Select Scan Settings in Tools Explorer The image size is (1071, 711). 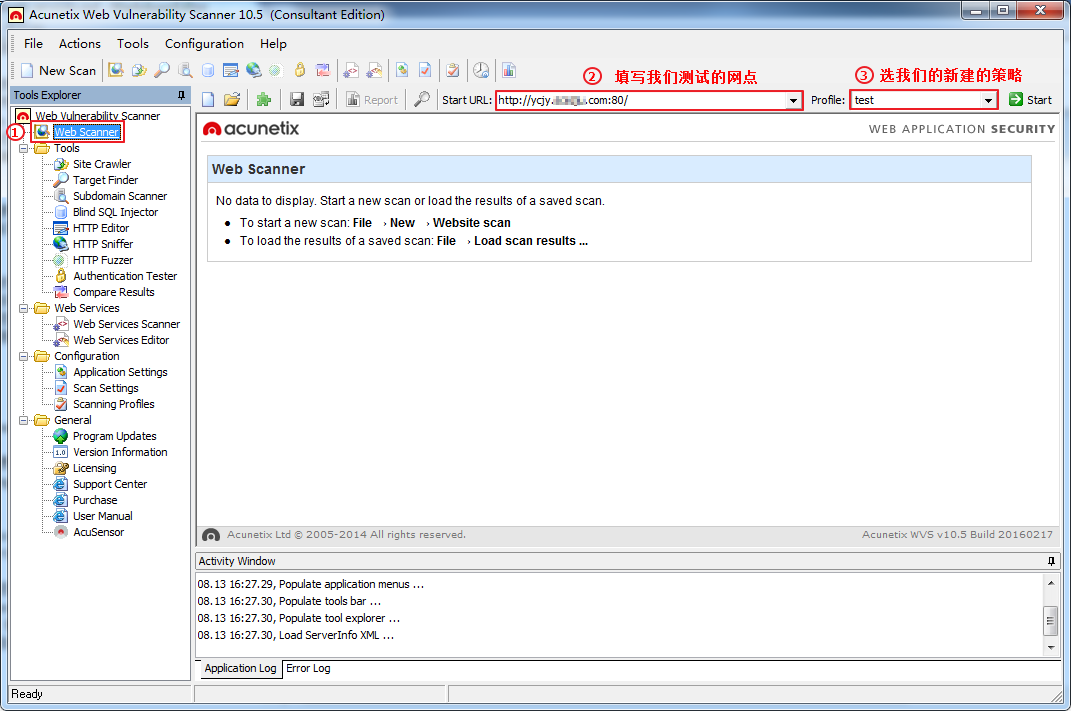click(x=105, y=388)
